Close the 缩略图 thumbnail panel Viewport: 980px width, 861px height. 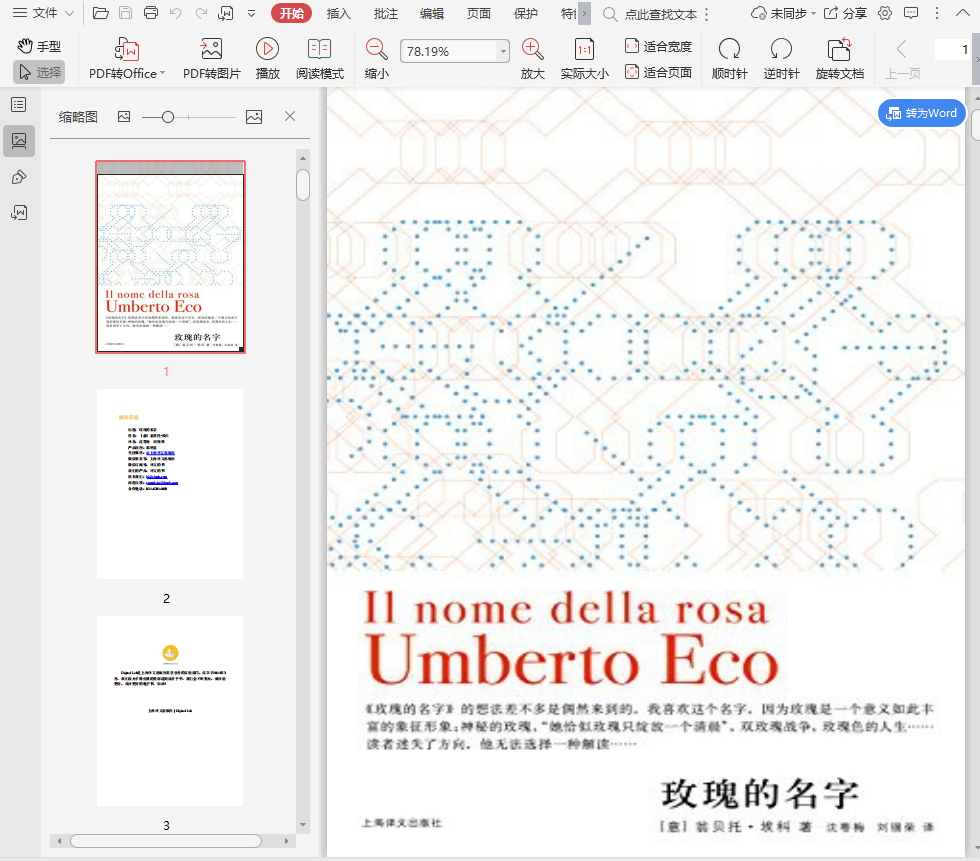pyautogui.click(x=290, y=116)
